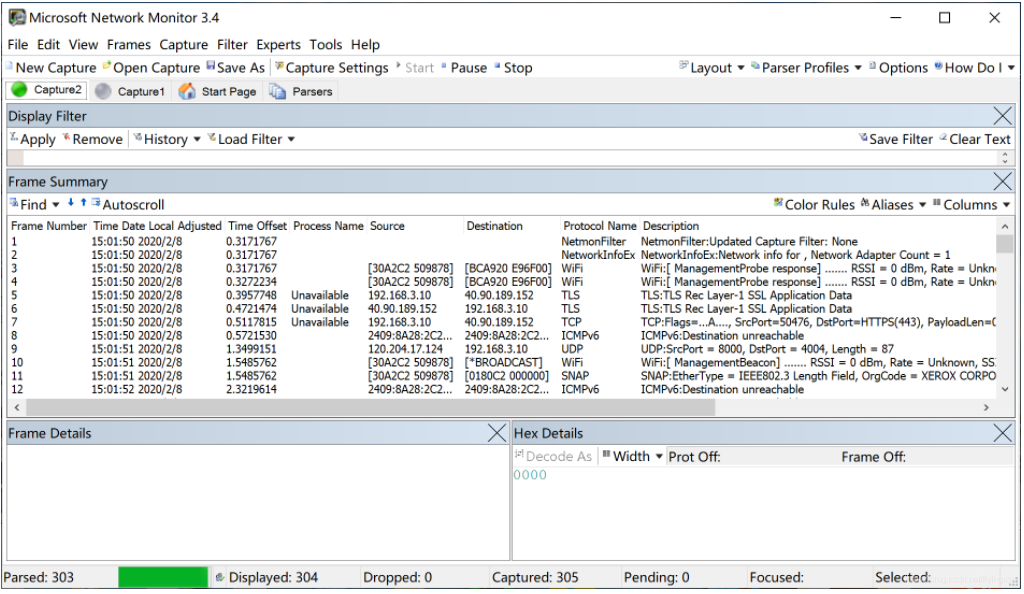Select frame 9 UDP row
Viewport: 1024px width, 594px height.
(503, 349)
